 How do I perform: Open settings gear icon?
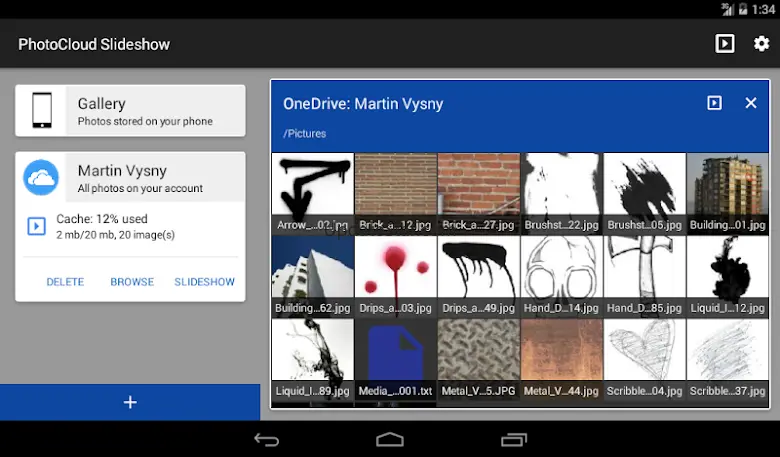pos(761,44)
